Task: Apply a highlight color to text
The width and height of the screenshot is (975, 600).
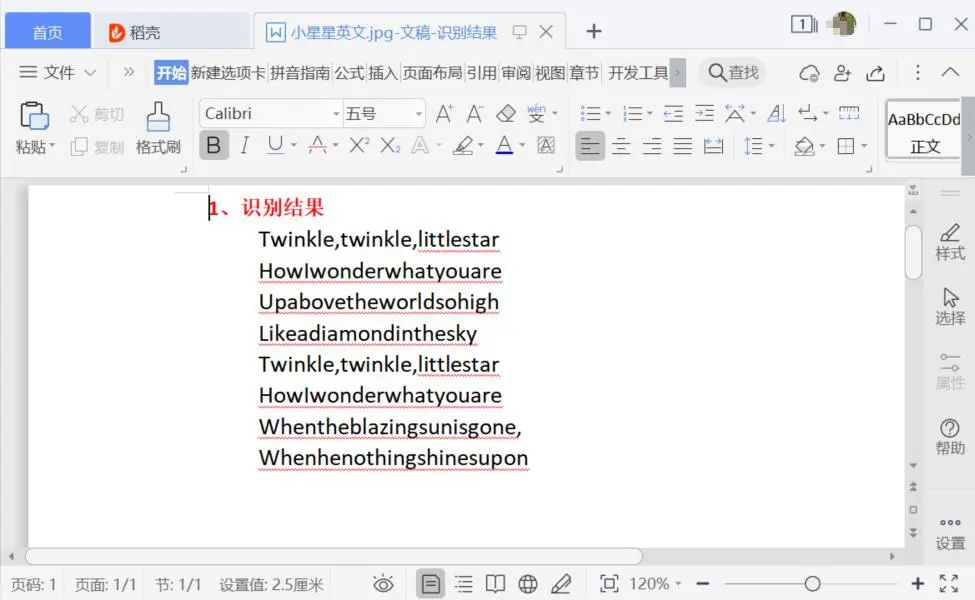Action: 463,146
